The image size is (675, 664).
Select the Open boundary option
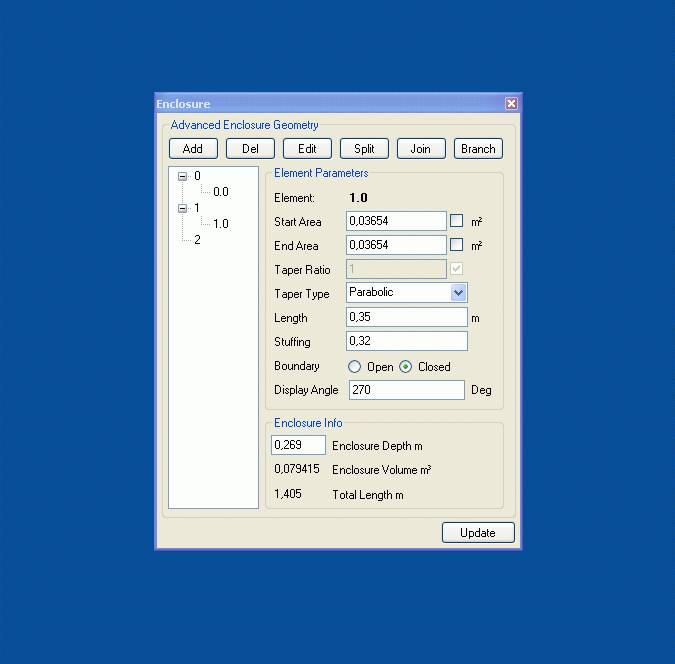click(x=354, y=367)
